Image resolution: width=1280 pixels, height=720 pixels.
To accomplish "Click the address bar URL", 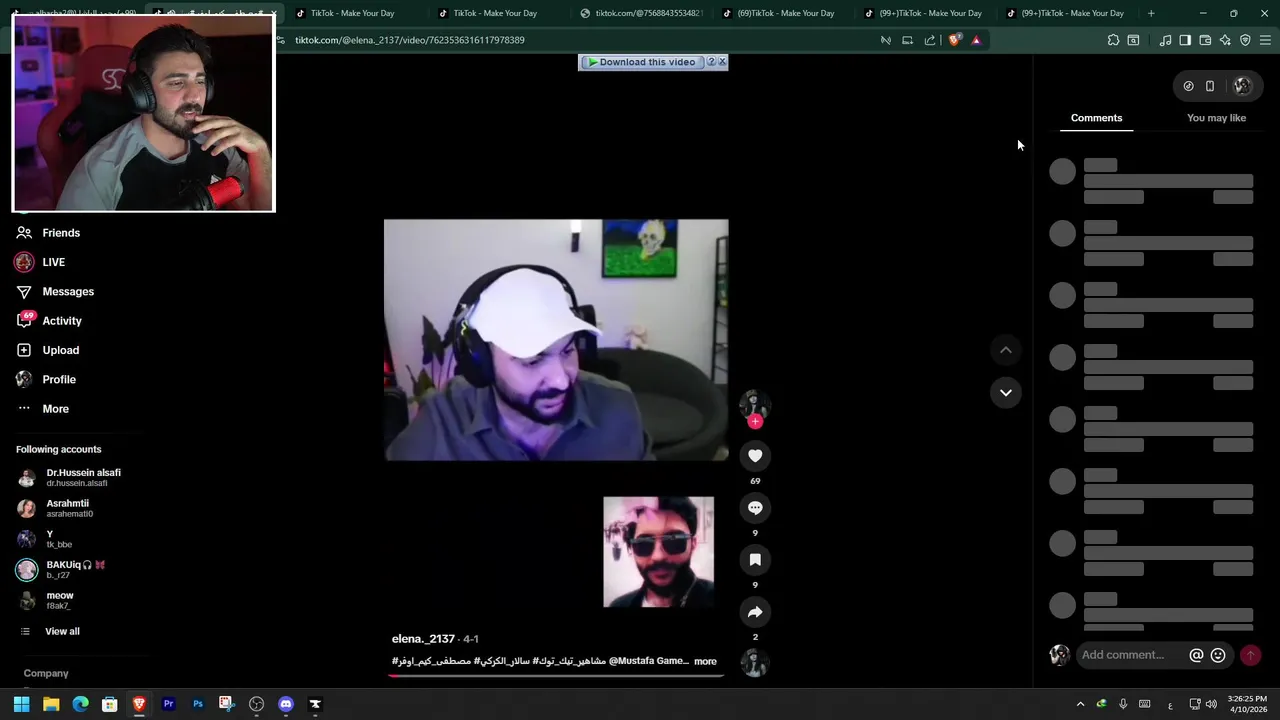I will pos(410,40).
